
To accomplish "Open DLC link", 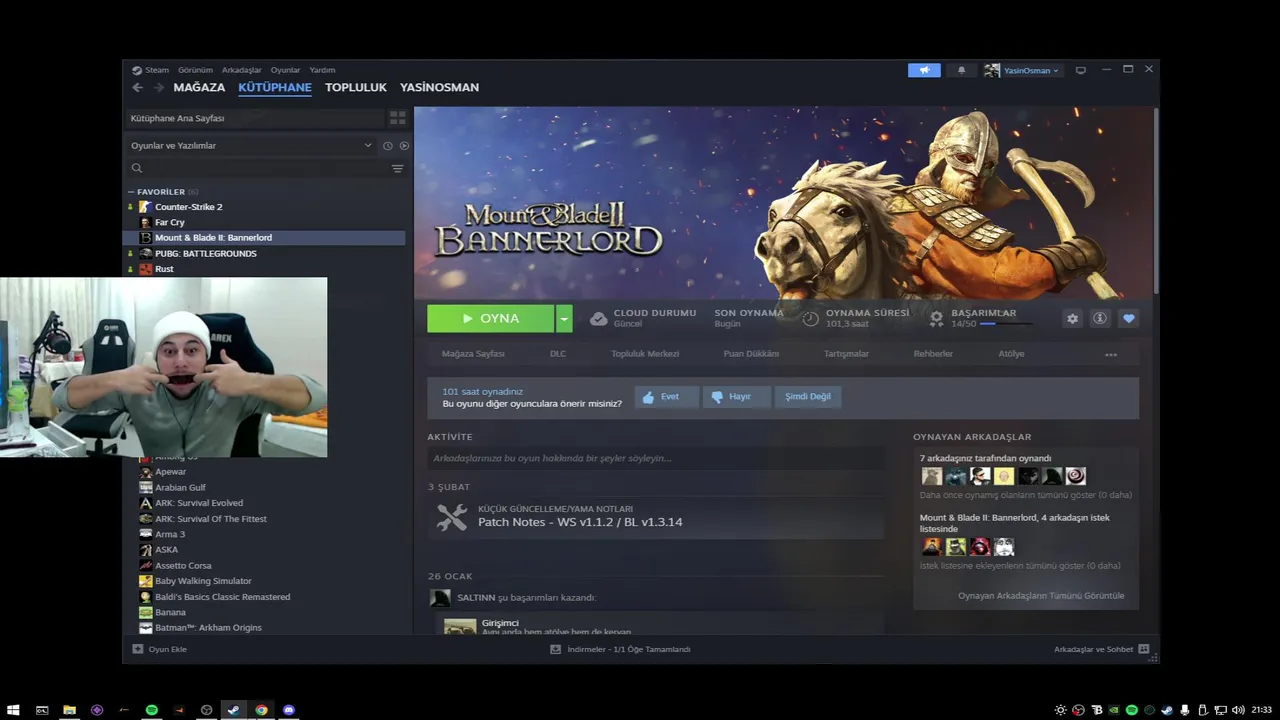I will pos(558,354).
